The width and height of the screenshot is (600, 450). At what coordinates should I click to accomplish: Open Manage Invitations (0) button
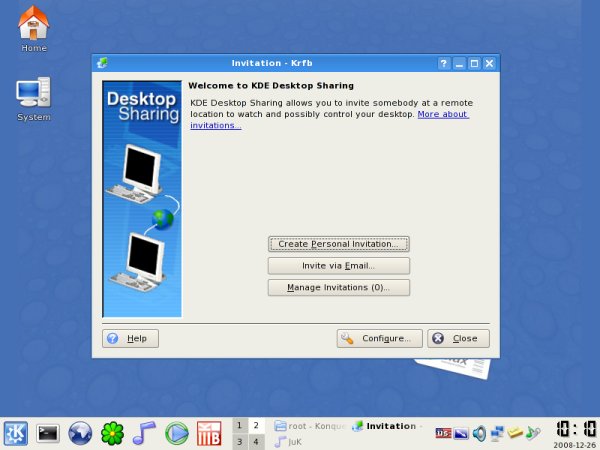[x=339, y=287]
